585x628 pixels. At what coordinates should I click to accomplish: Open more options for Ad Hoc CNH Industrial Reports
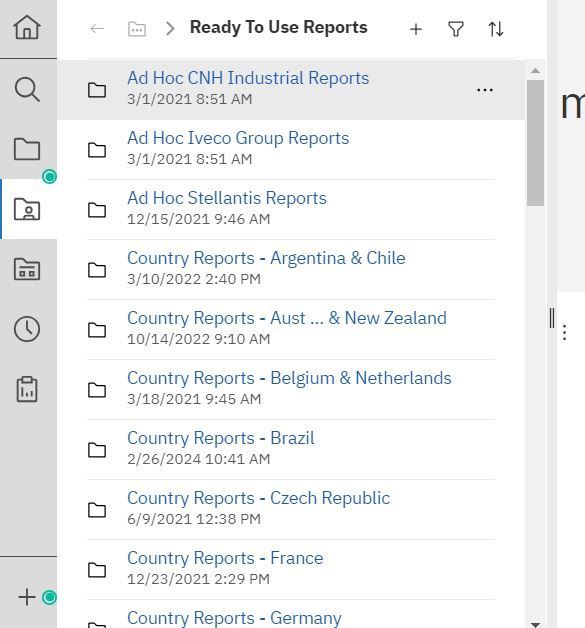point(485,90)
